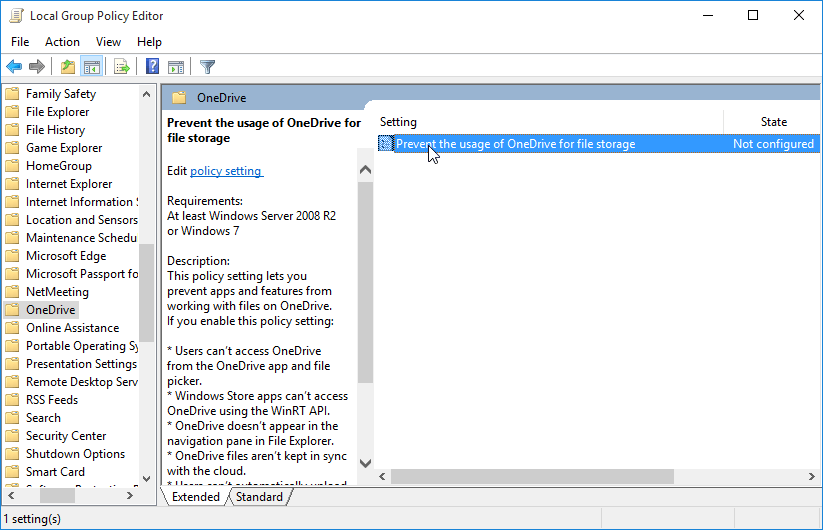Click the Back arrow toolbar button
Image resolution: width=823 pixels, height=530 pixels.
coord(14,67)
